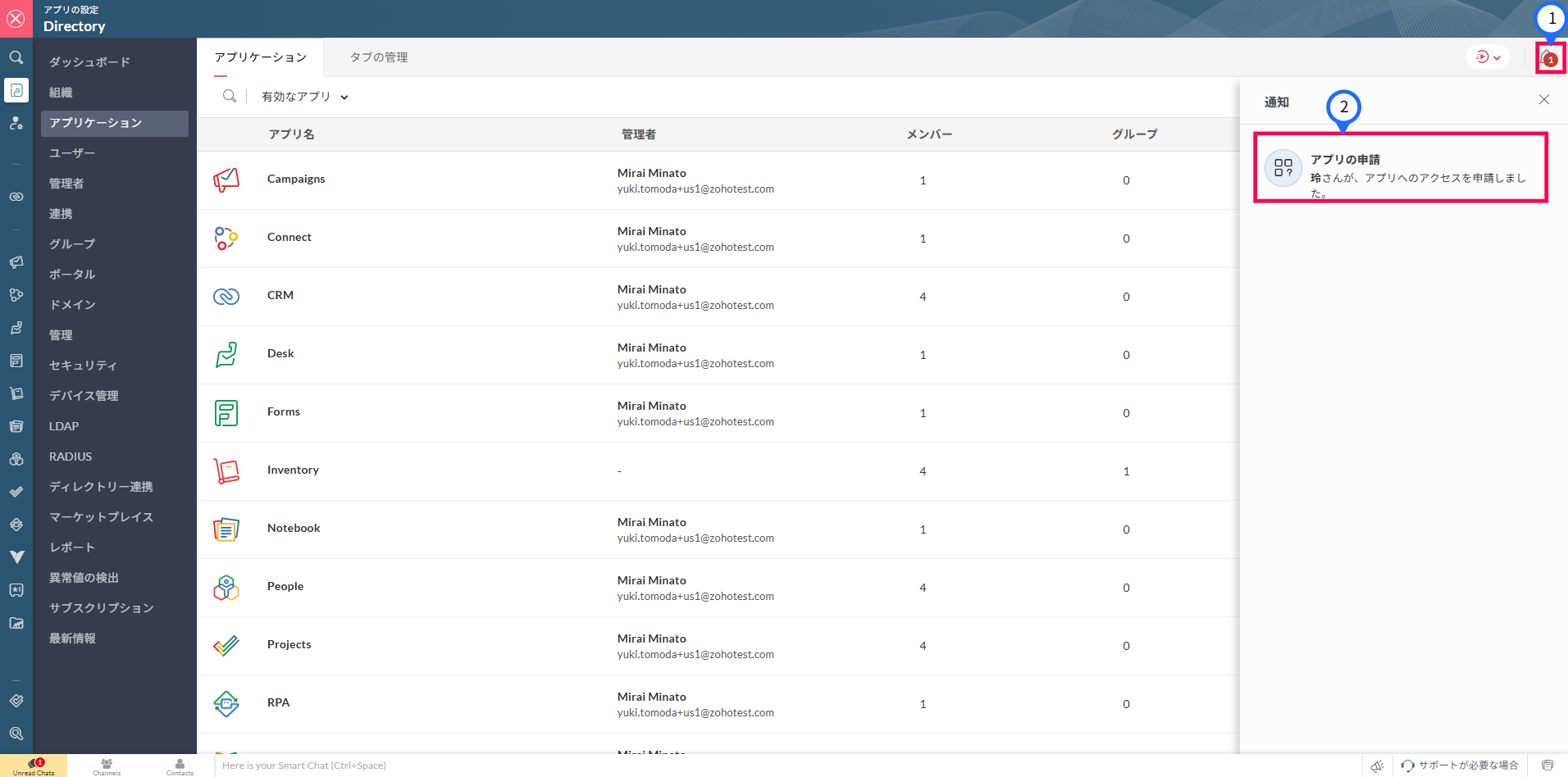Open Desk icon in left rail
This screenshot has width=1568, height=777.
(16, 328)
